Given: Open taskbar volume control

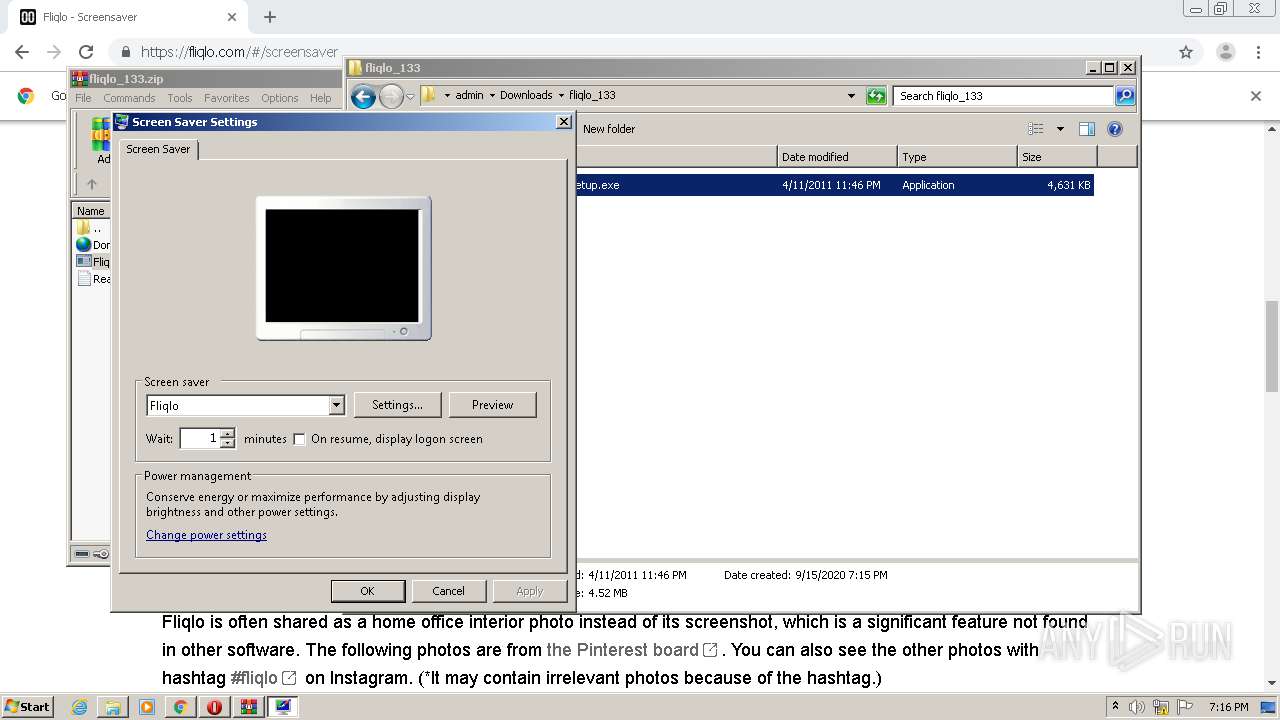Looking at the screenshot, I should point(1136,707).
